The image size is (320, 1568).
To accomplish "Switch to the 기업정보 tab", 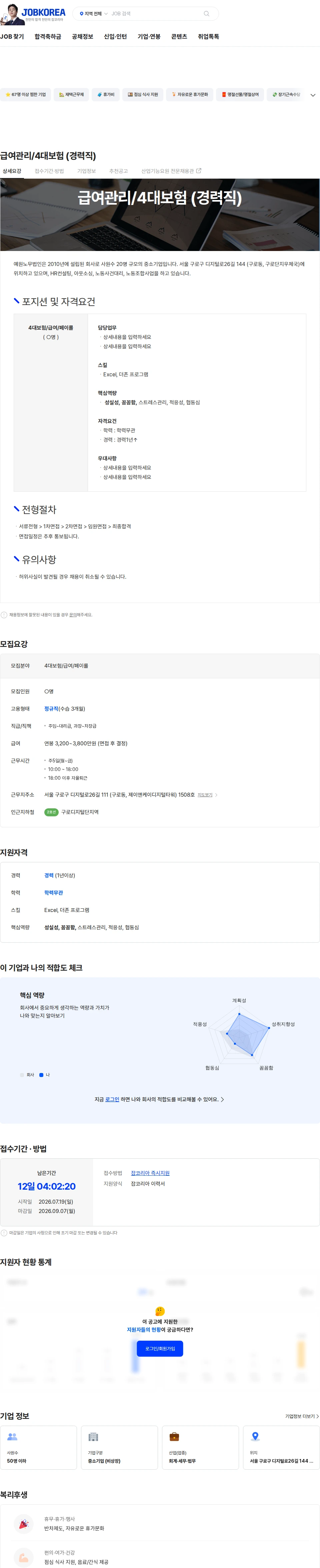I will click(86, 171).
